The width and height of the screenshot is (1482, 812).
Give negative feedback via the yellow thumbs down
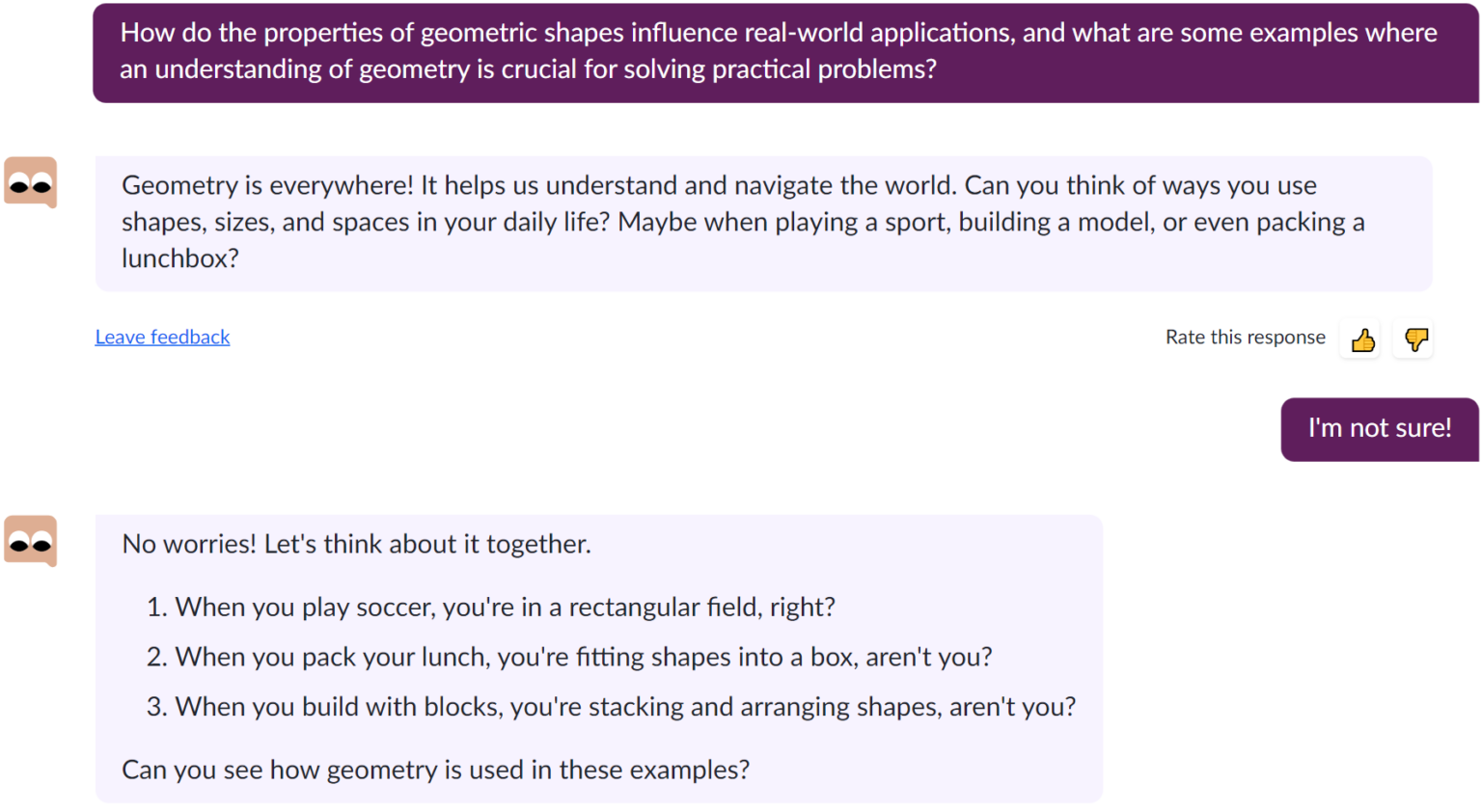[1413, 338]
